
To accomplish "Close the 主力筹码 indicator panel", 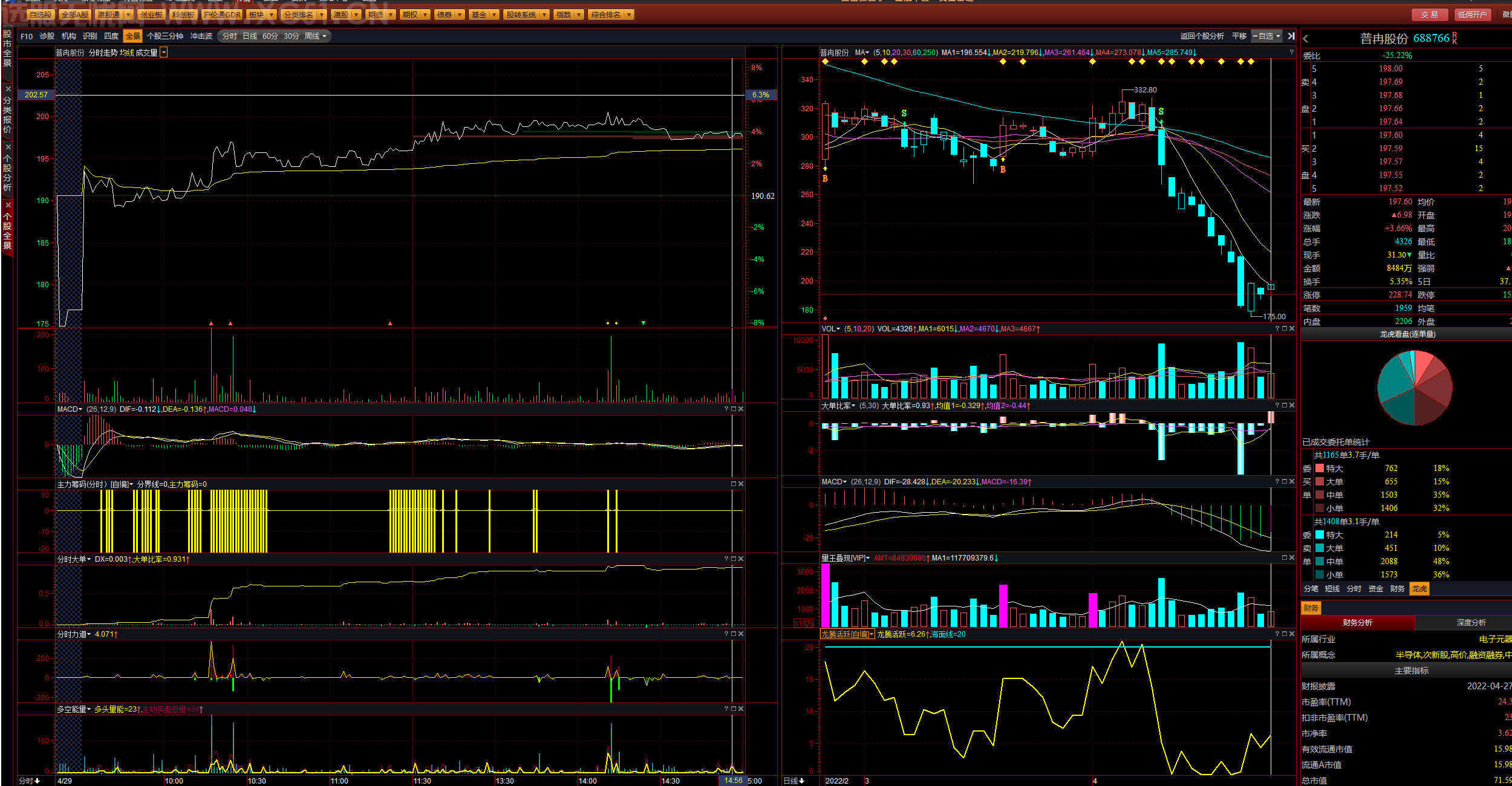I will point(741,484).
